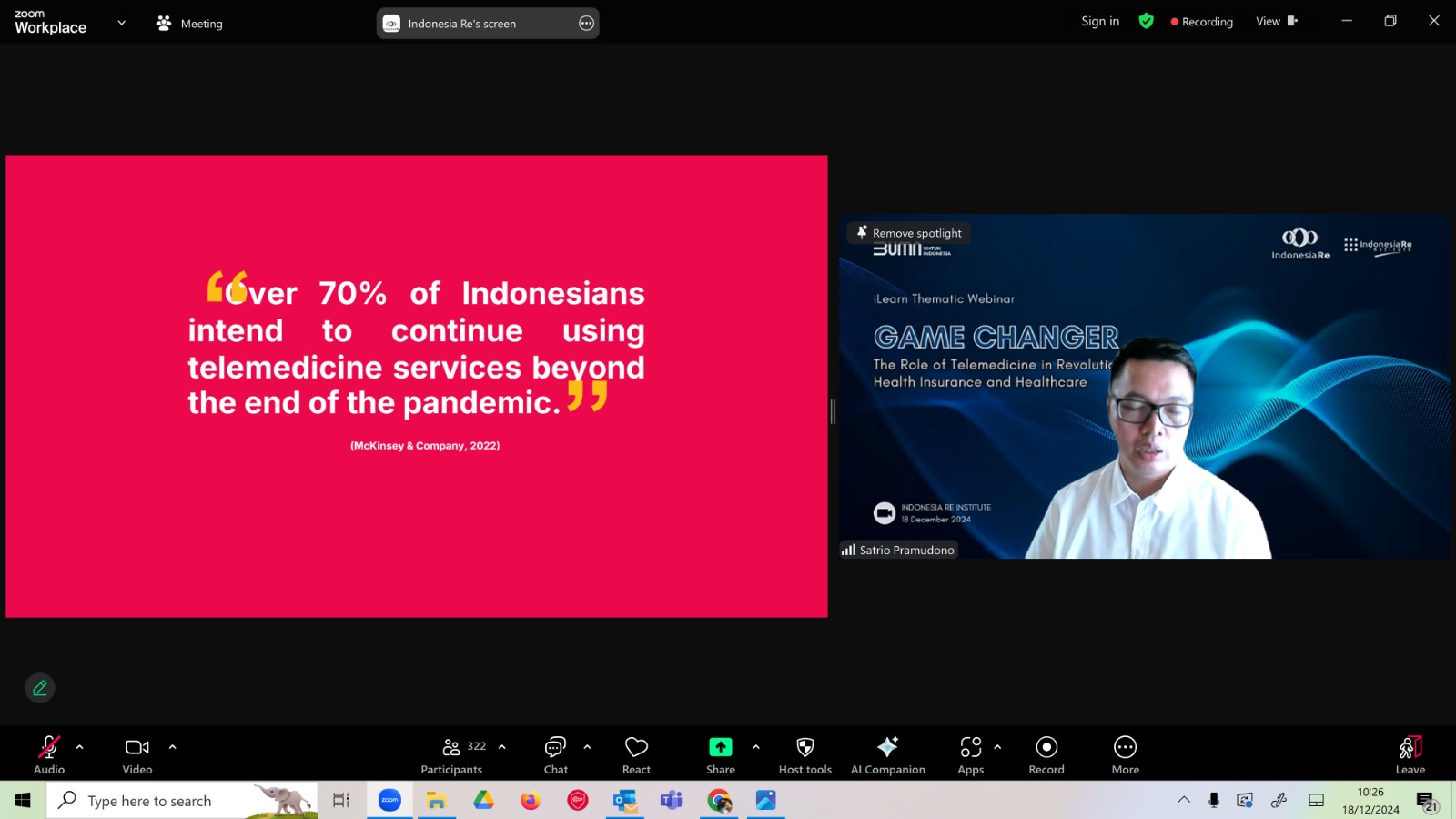Open the View layout menu
1456x819 pixels.
(1277, 21)
